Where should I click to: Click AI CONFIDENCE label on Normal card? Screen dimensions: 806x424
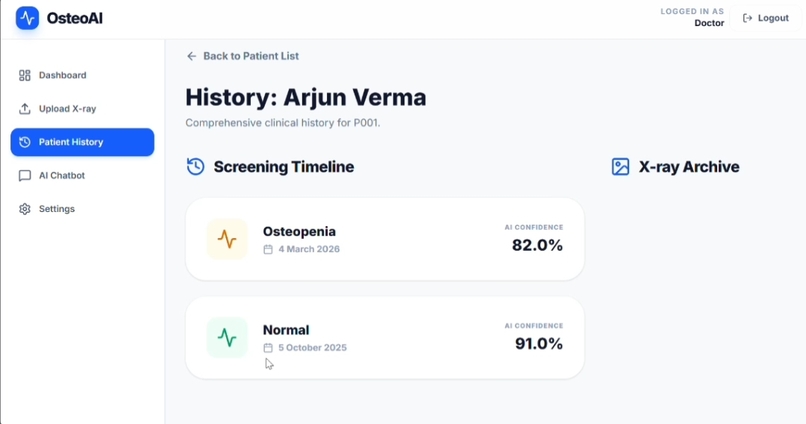coord(534,326)
